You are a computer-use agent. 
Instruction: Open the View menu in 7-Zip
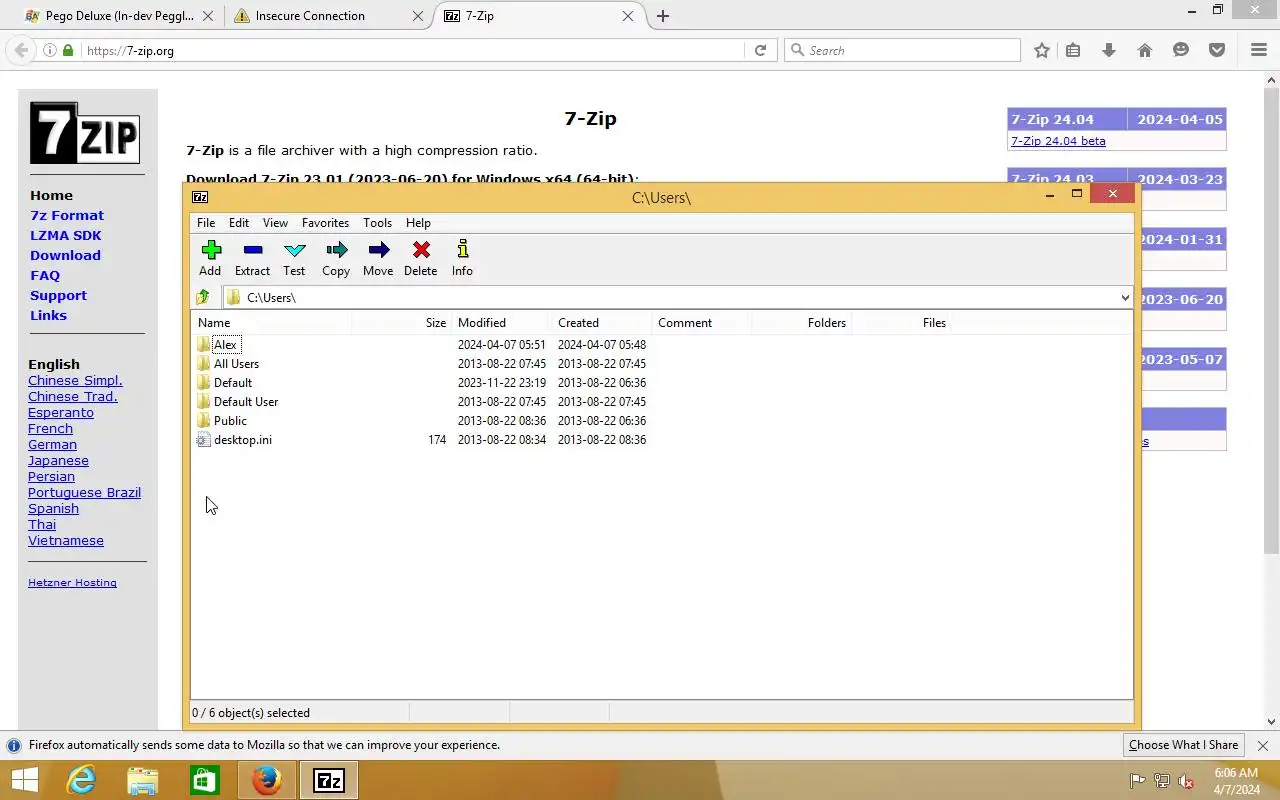275,223
